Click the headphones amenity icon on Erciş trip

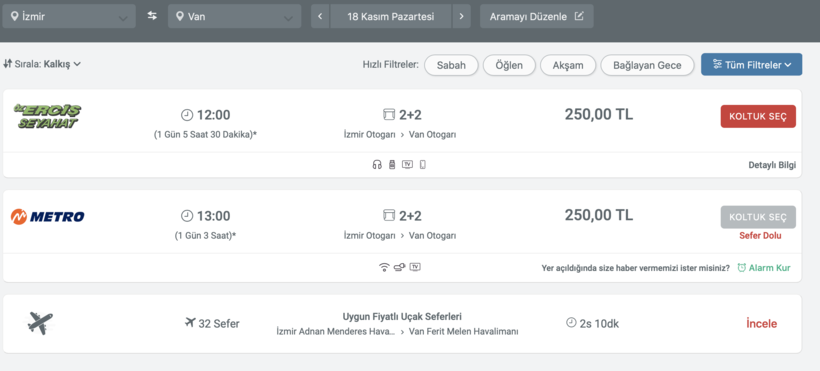tap(377, 165)
